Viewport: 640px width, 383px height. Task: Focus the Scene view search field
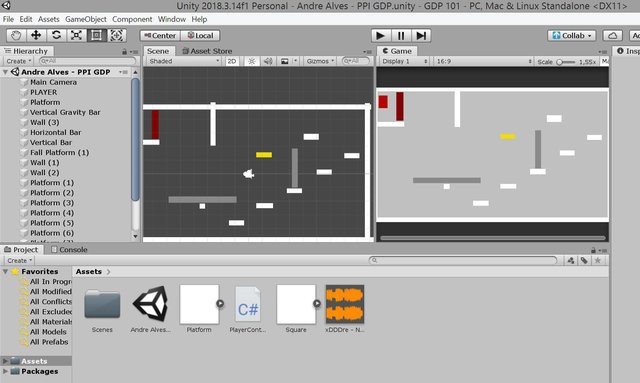(356, 61)
